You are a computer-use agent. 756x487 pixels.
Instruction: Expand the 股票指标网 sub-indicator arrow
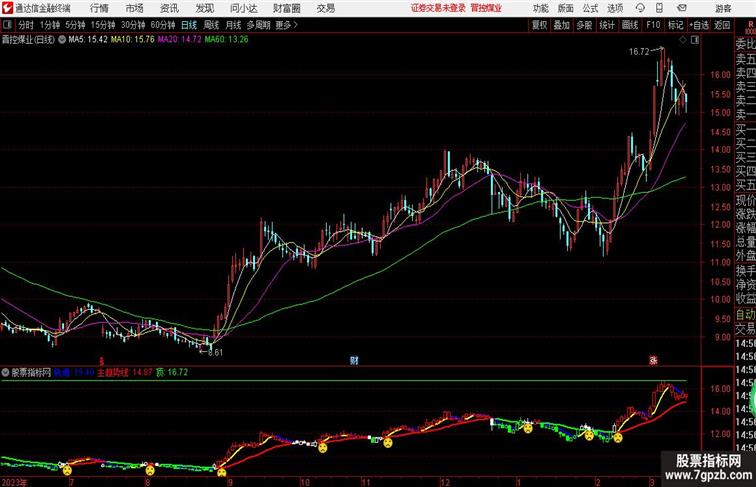click(5, 372)
